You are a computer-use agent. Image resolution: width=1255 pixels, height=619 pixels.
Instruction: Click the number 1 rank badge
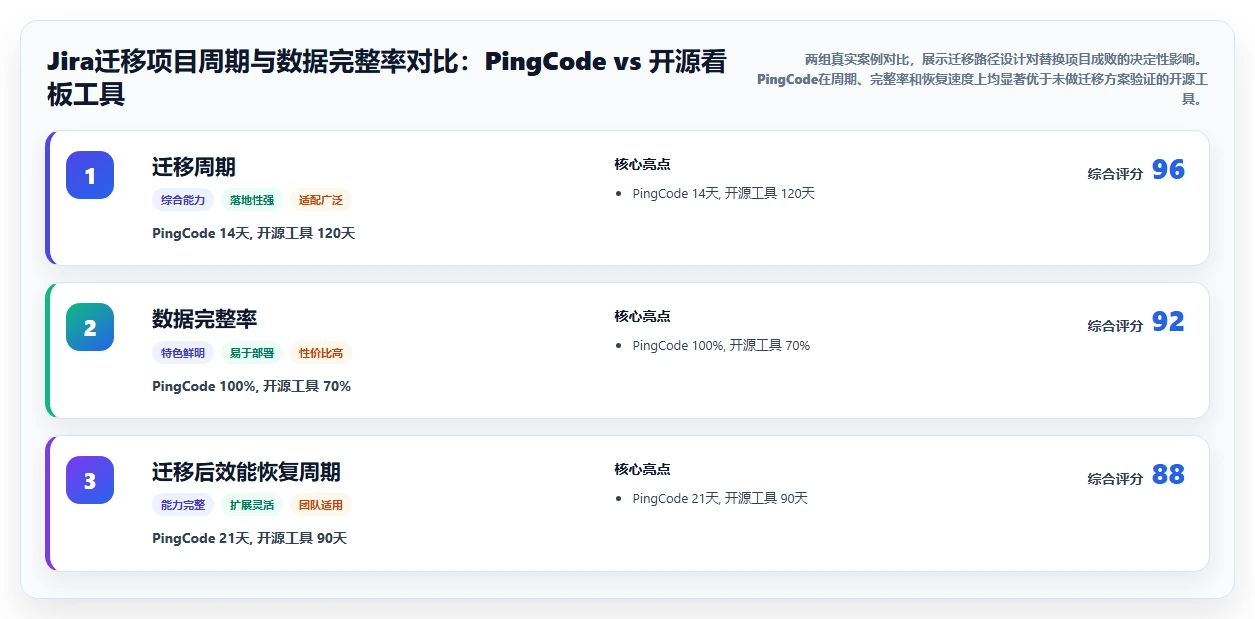coord(90,175)
